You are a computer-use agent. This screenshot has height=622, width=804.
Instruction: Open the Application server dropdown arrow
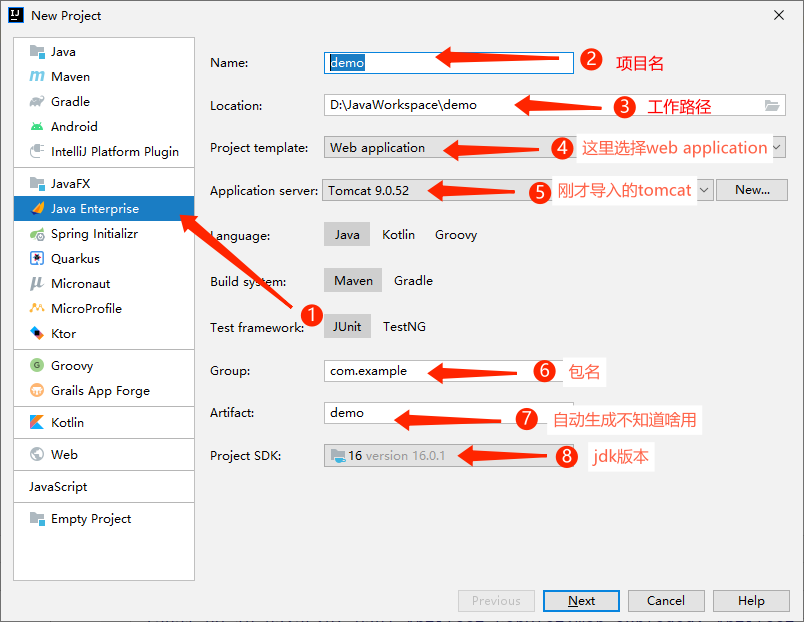705,190
